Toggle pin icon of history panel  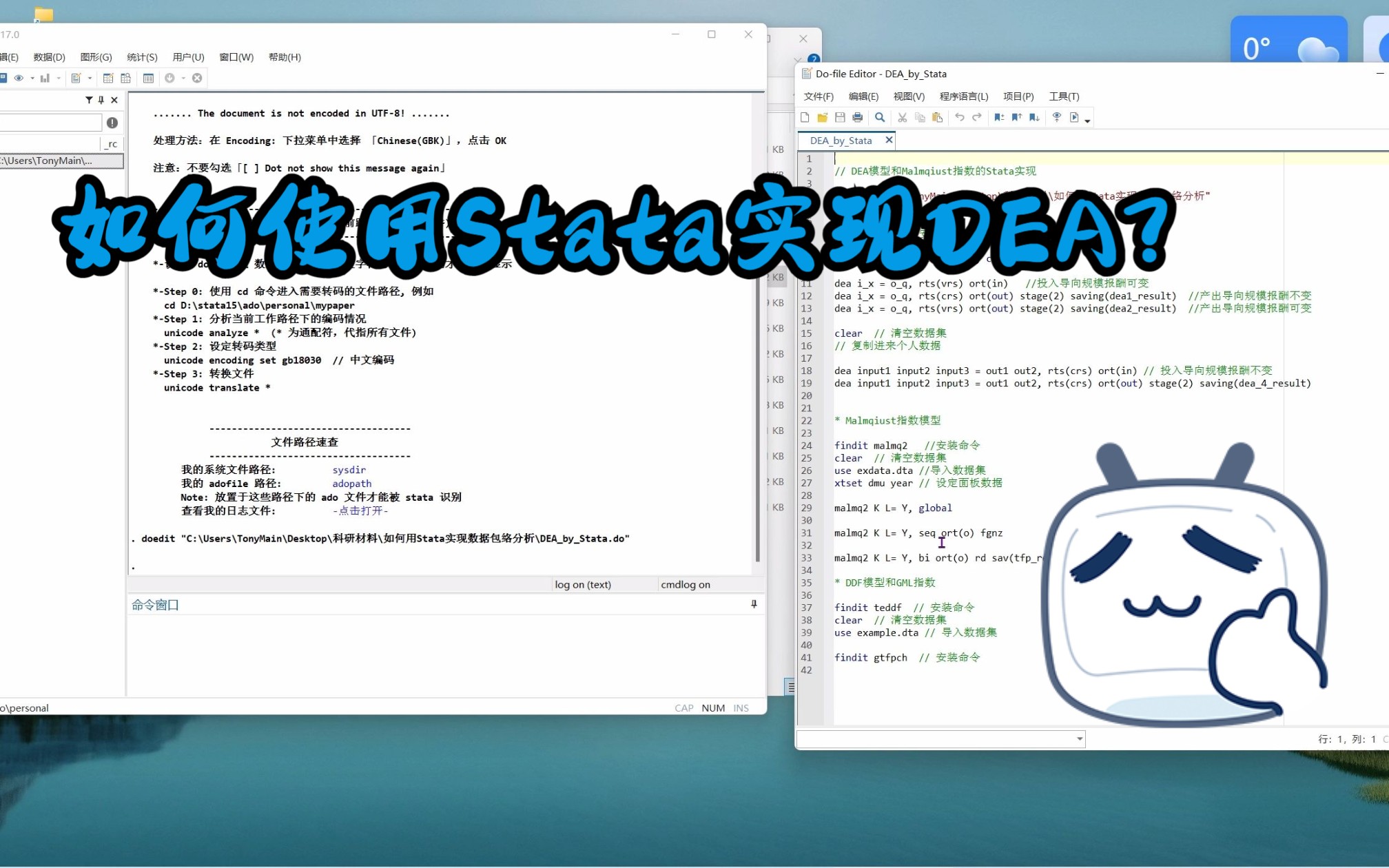pyautogui.click(x=101, y=100)
